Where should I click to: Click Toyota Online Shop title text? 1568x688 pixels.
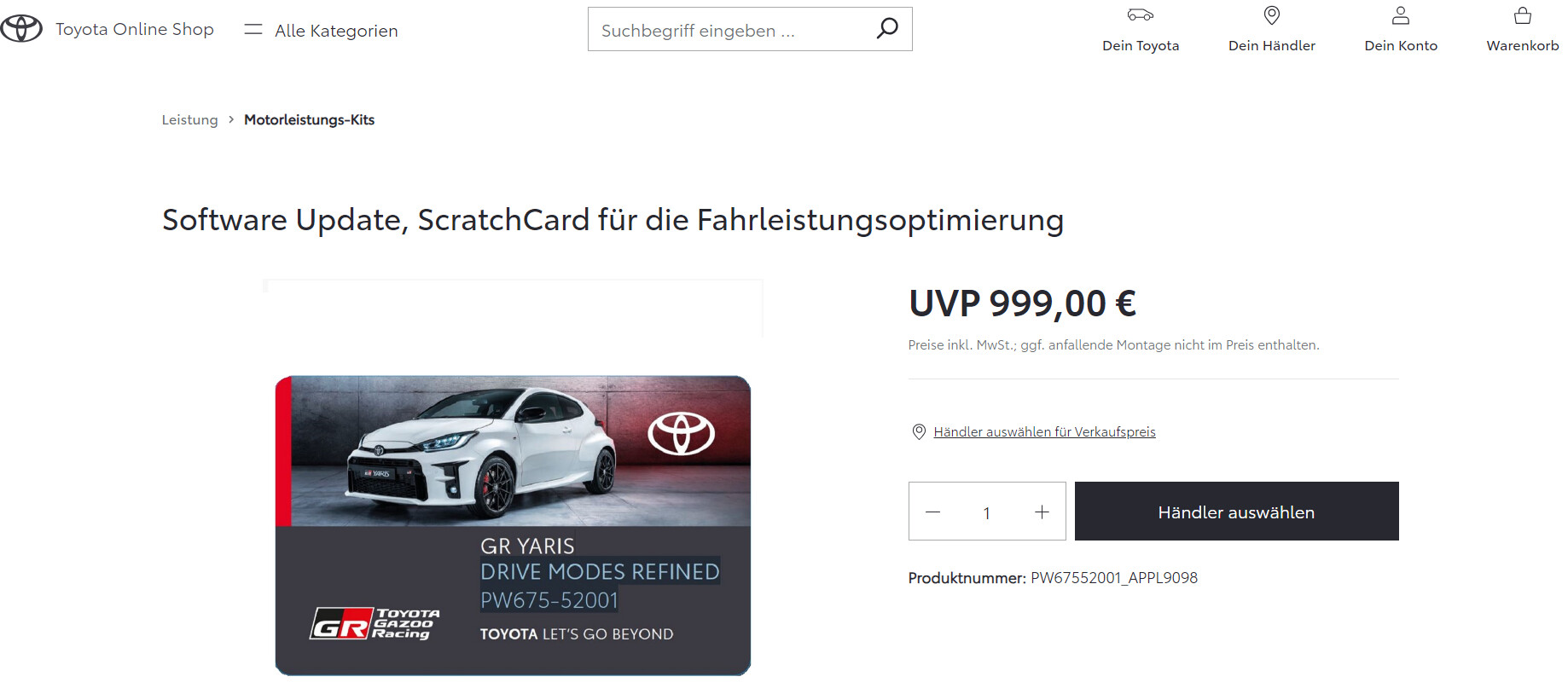135,29
